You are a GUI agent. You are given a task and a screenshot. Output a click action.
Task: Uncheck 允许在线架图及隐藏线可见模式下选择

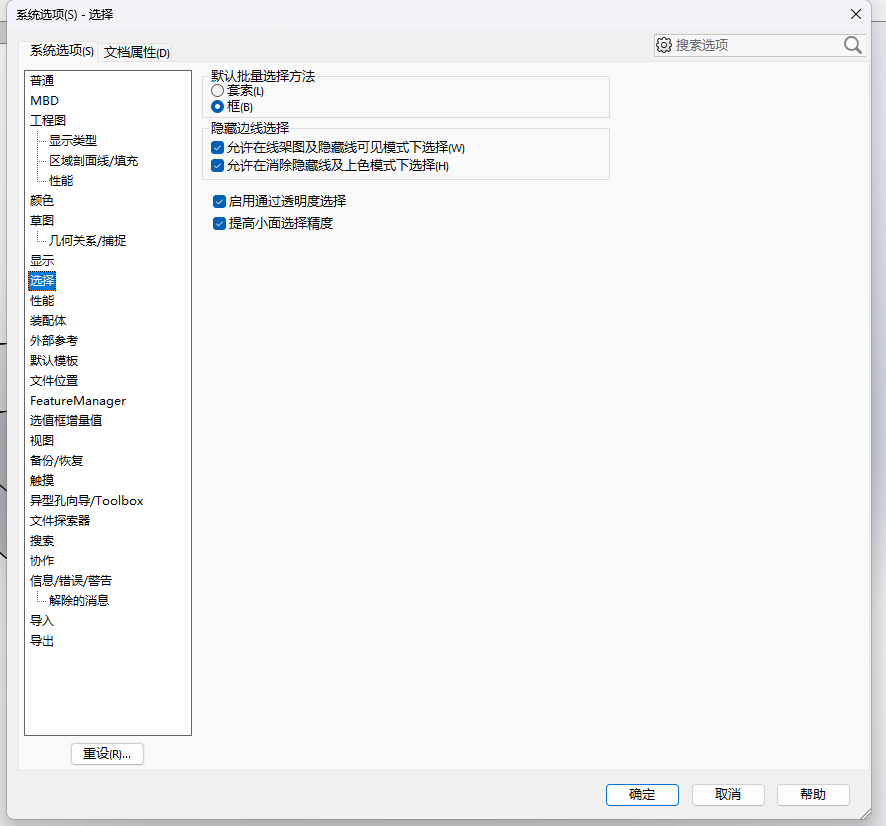[218, 147]
